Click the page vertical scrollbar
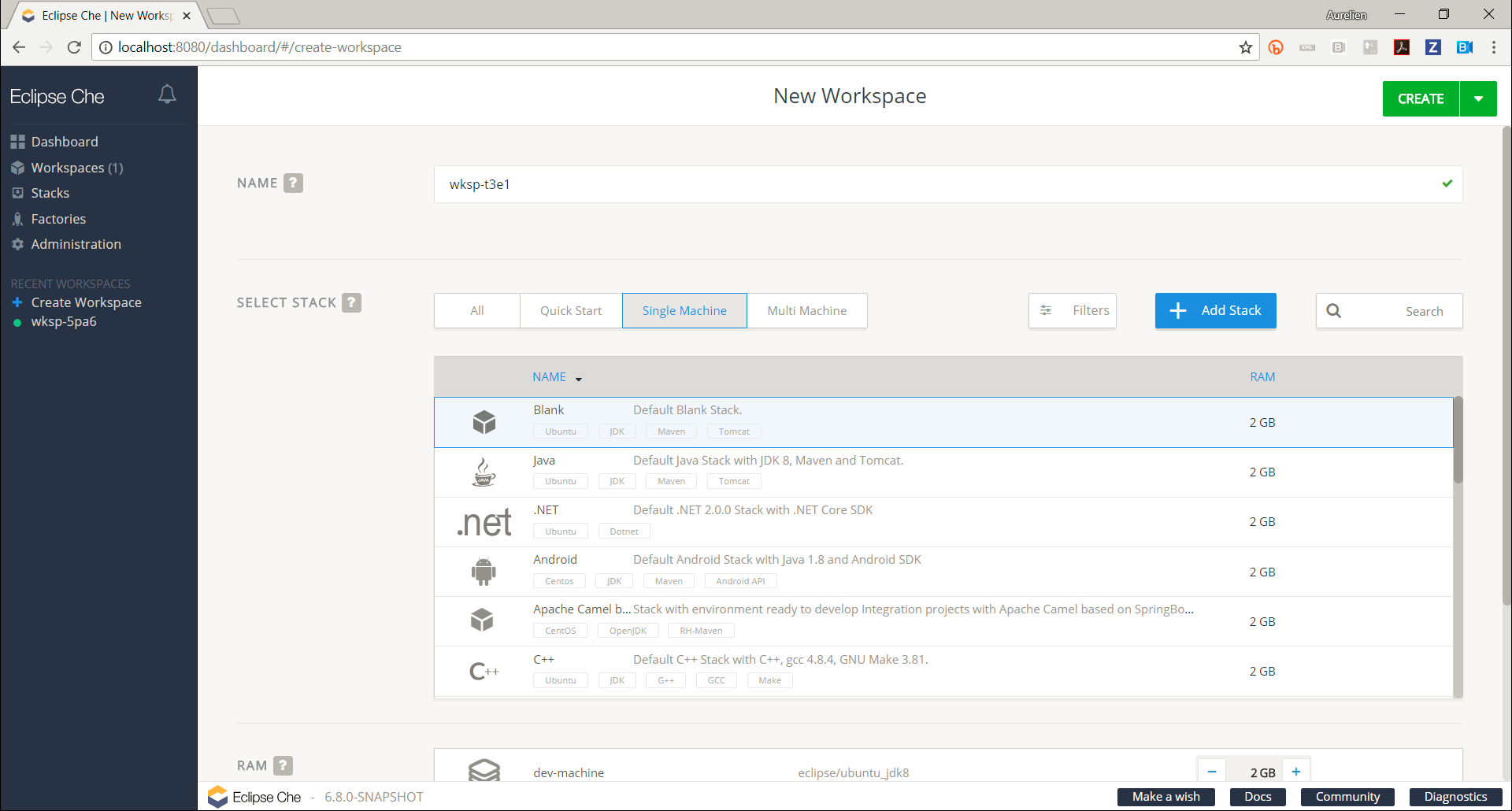The image size is (1512, 811). (1506, 366)
